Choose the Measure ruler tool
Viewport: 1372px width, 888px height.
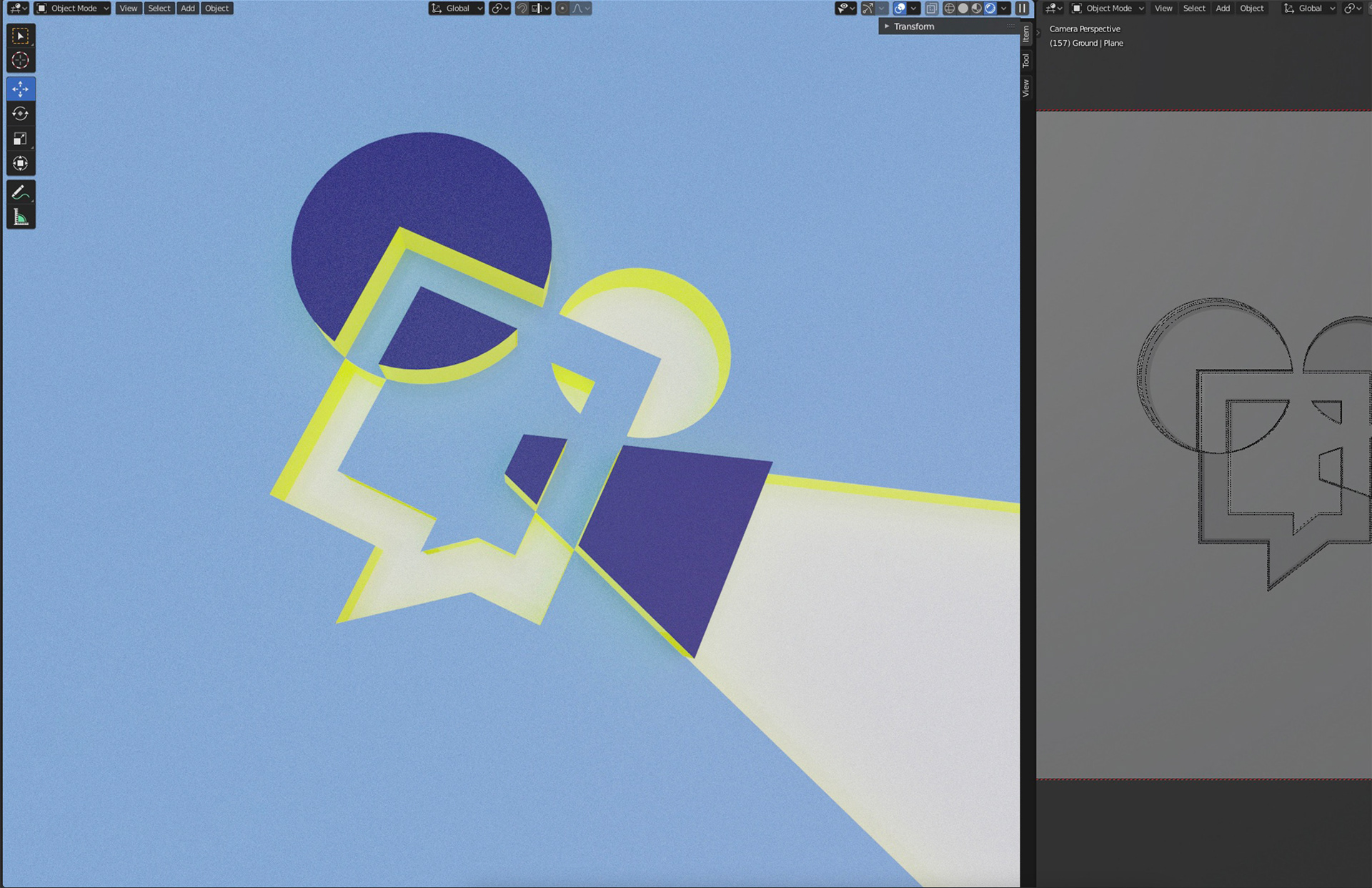[21, 217]
